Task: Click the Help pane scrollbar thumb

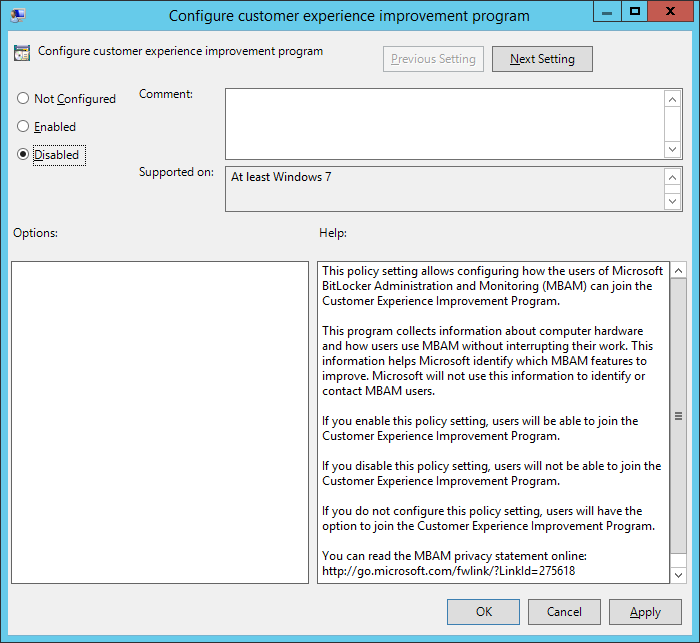Action: [678, 416]
